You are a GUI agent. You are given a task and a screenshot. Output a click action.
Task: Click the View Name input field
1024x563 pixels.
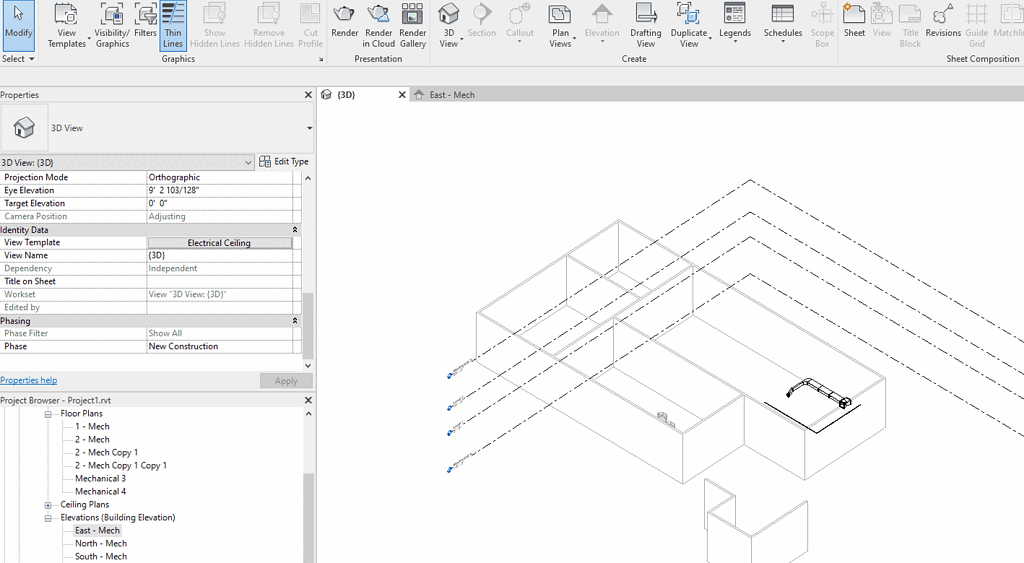[220, 256]
